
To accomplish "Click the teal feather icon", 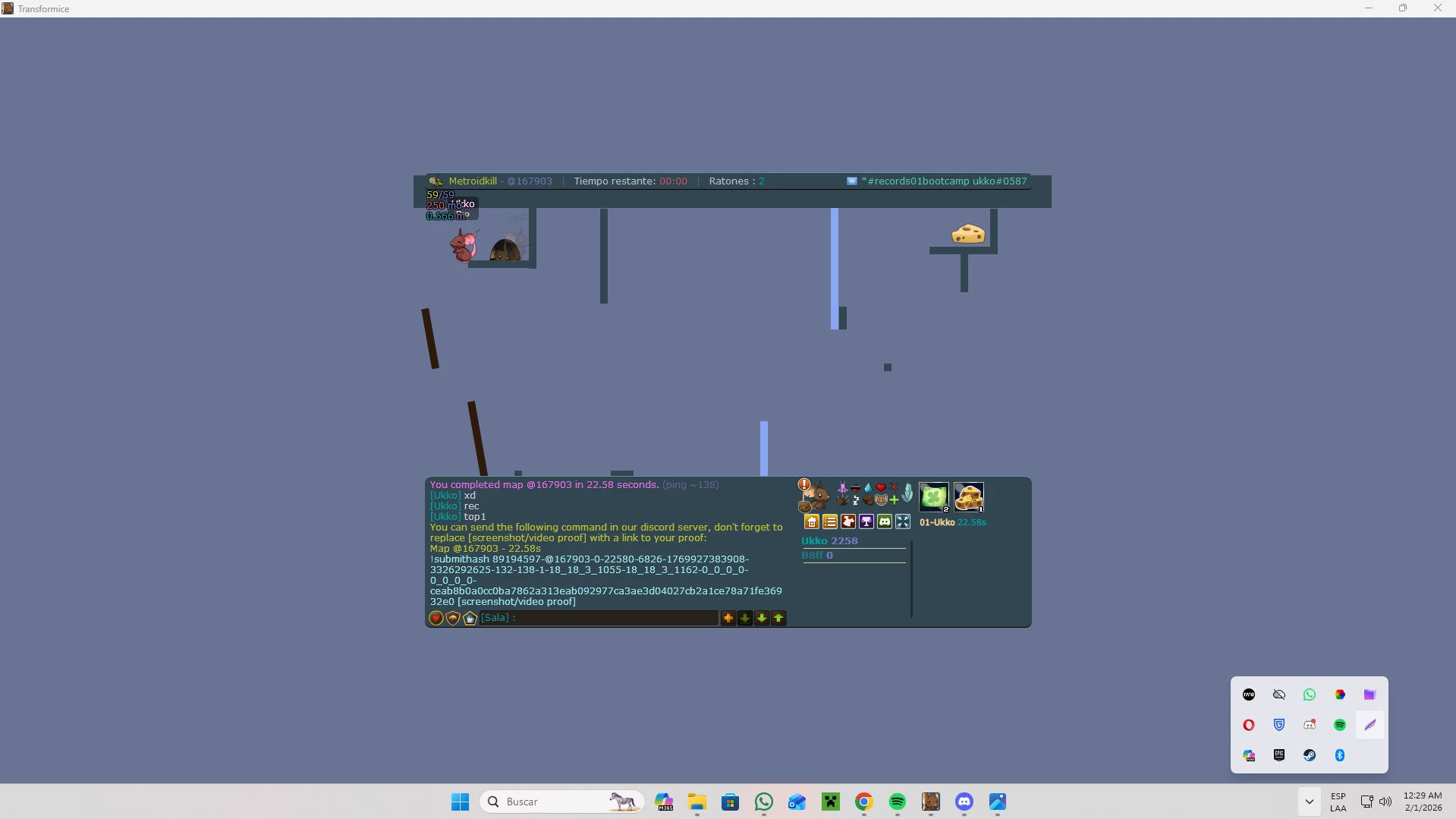I will tap(907, 493).
